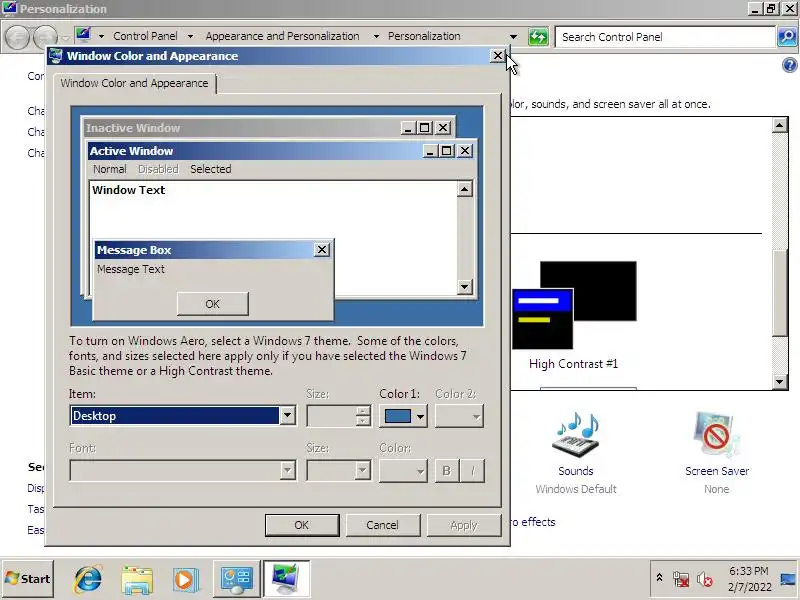Open the Sounds icon in Personalization
Image resolution: width=800 pixels, height=600 pixels.
tap(576, 435)
